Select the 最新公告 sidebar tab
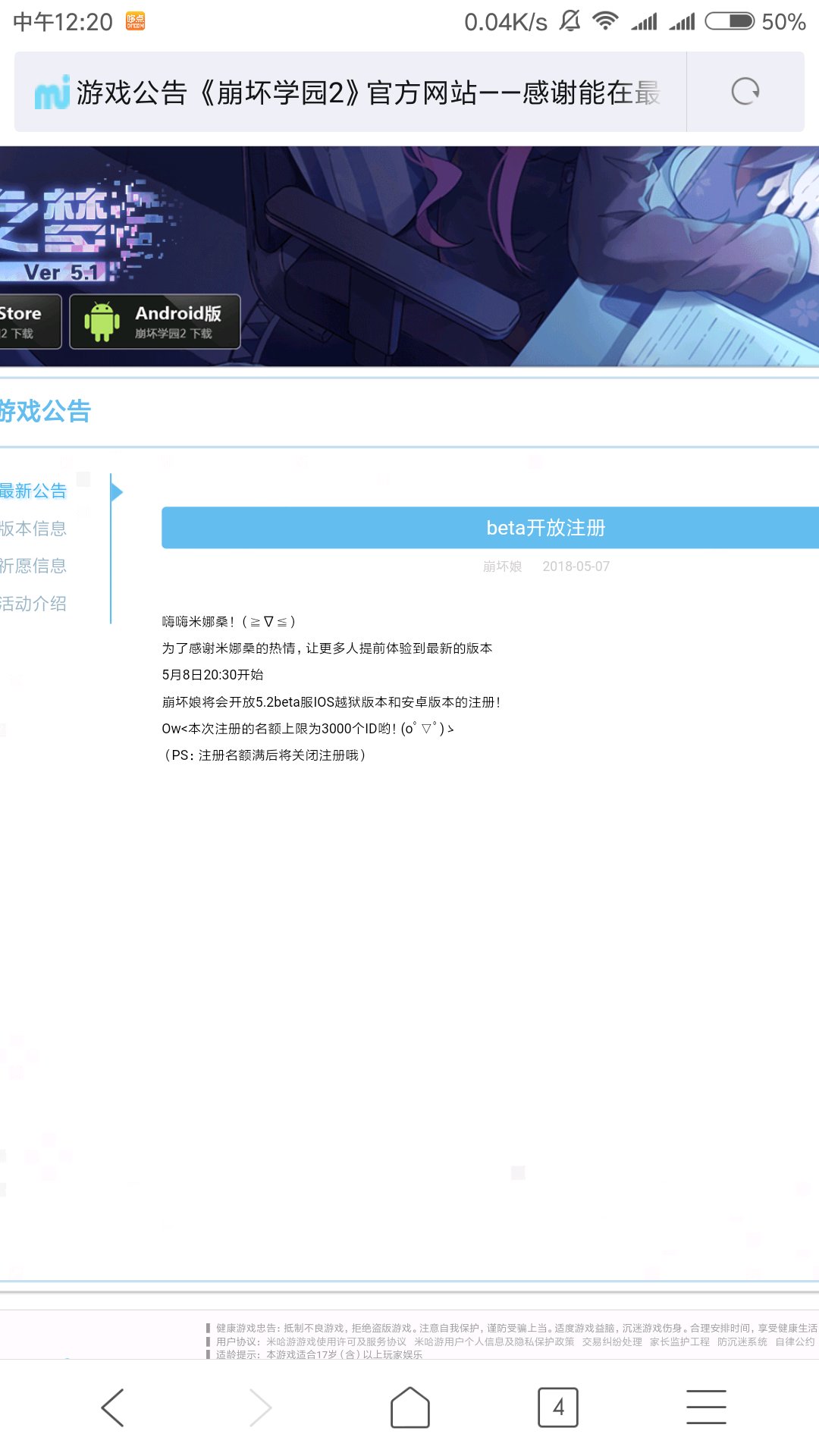819x1456 pixels. click(33, 491)
